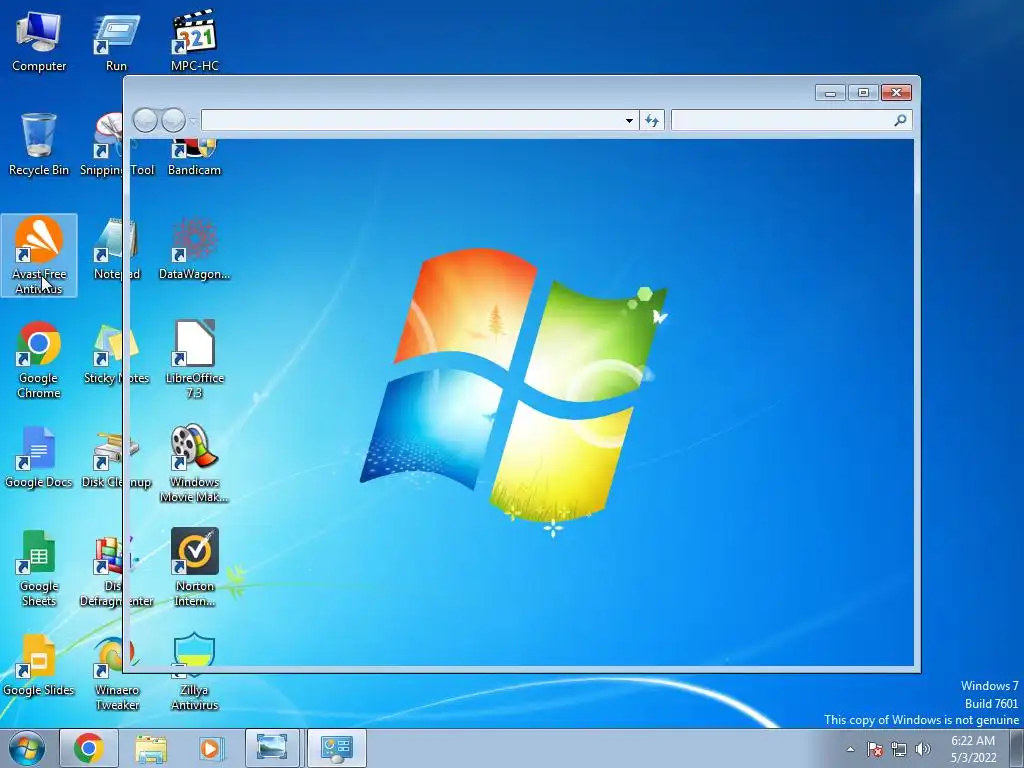
Task: Minimize the Explorer window
Action: (x=830, y=93)
